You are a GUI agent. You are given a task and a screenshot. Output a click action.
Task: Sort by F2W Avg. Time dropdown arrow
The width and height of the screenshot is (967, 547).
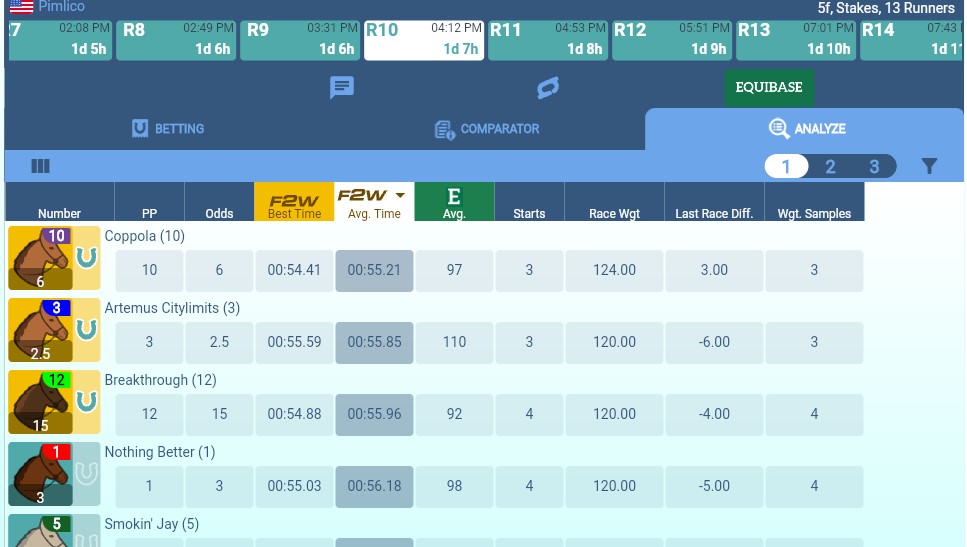[x=400, y=195]
